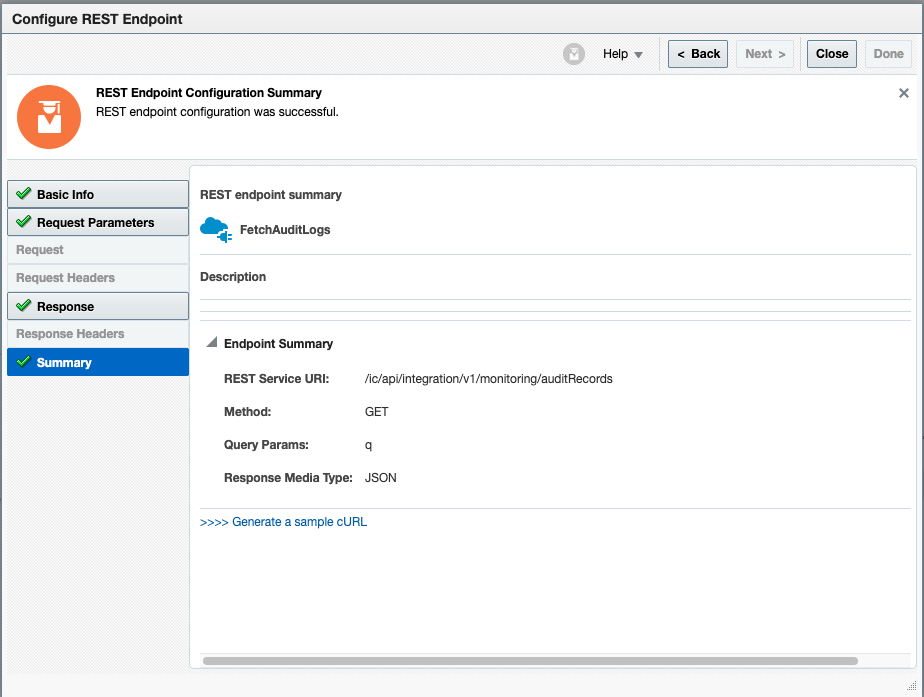Open the Help dropdown menu
Image resolution: width=924 pixels, height=697 pixels.
[622, 53]
